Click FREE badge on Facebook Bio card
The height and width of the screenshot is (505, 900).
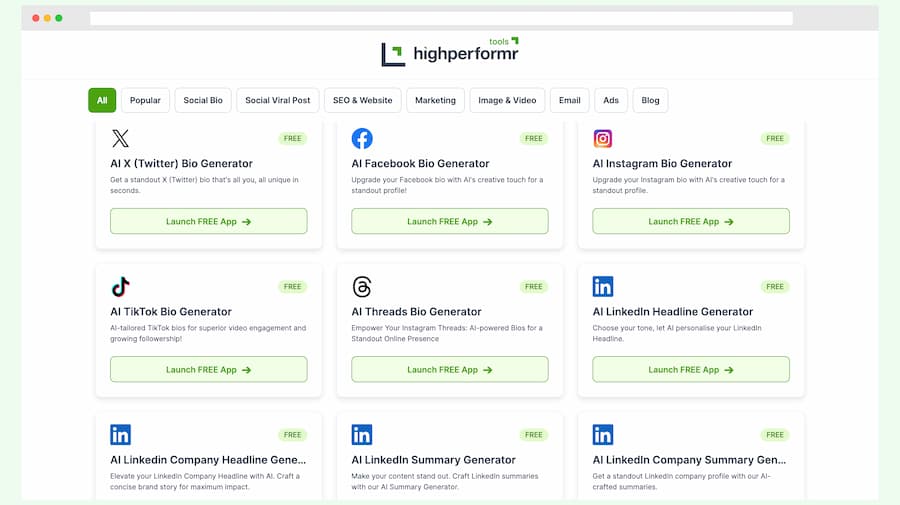coord(534,138)
